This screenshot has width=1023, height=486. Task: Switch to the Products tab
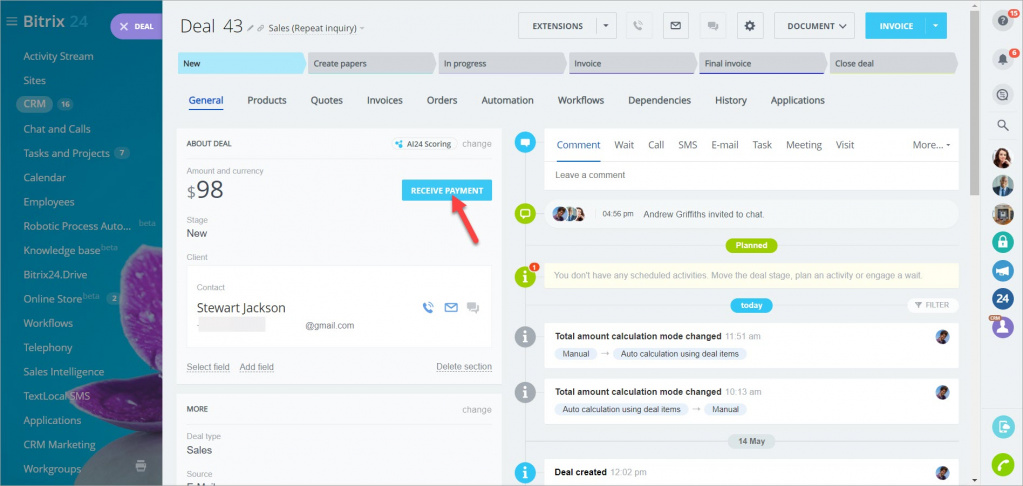(267, 100)
